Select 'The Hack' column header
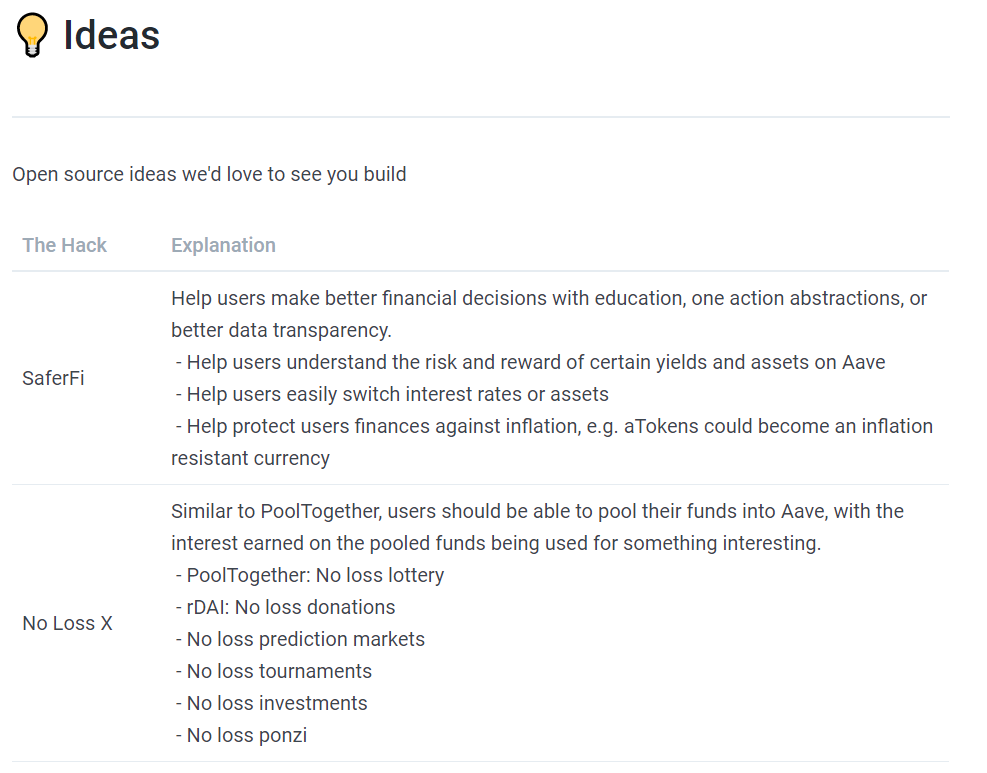 click(x=64, y=245)
